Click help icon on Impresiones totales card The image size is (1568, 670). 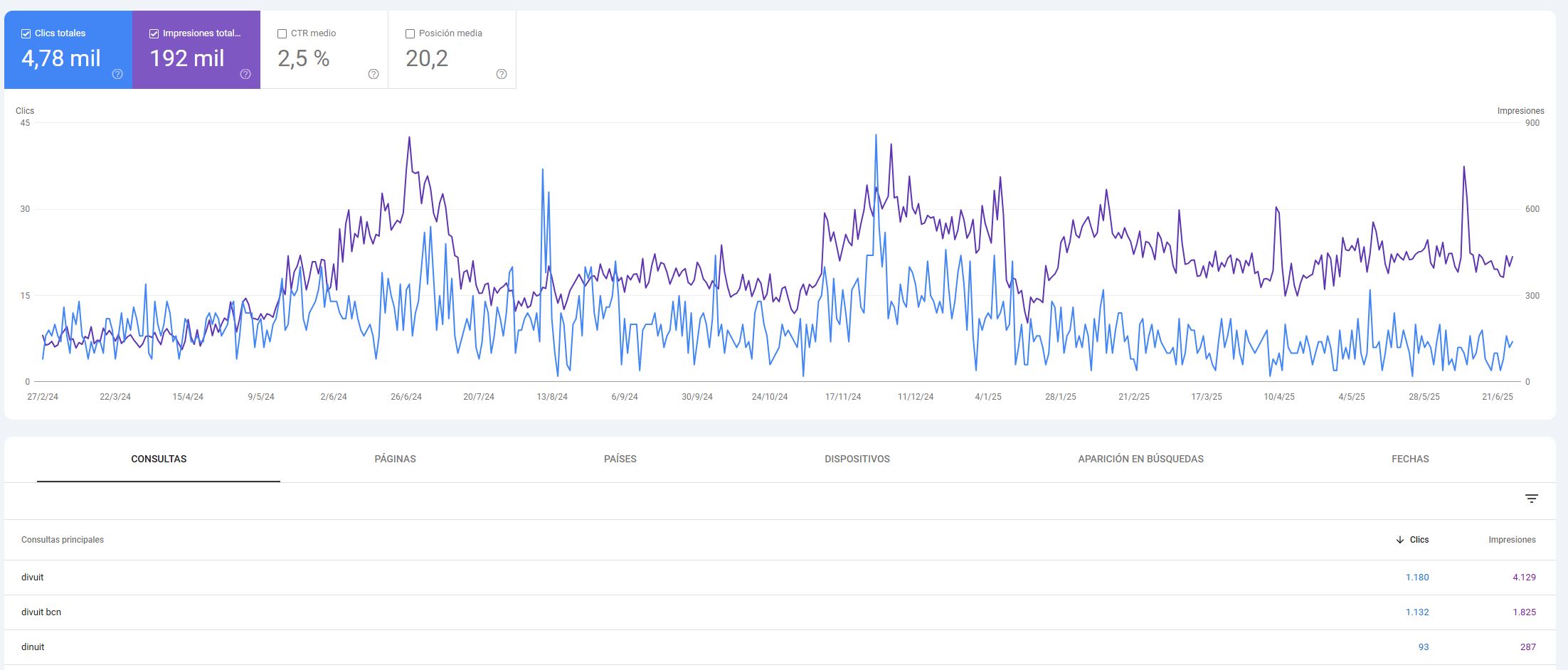[245, 74]
